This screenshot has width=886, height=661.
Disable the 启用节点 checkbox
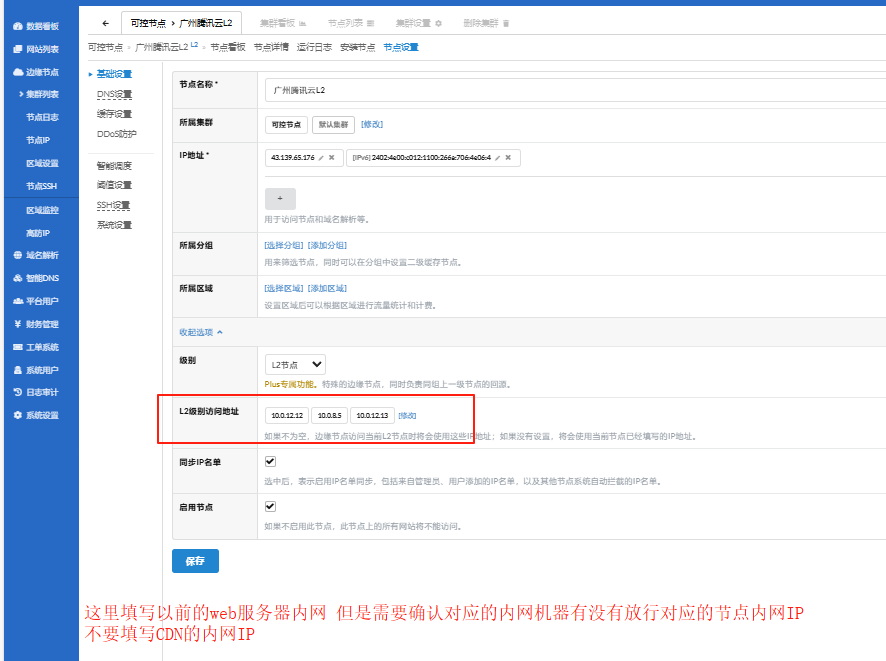coord(268,506)
